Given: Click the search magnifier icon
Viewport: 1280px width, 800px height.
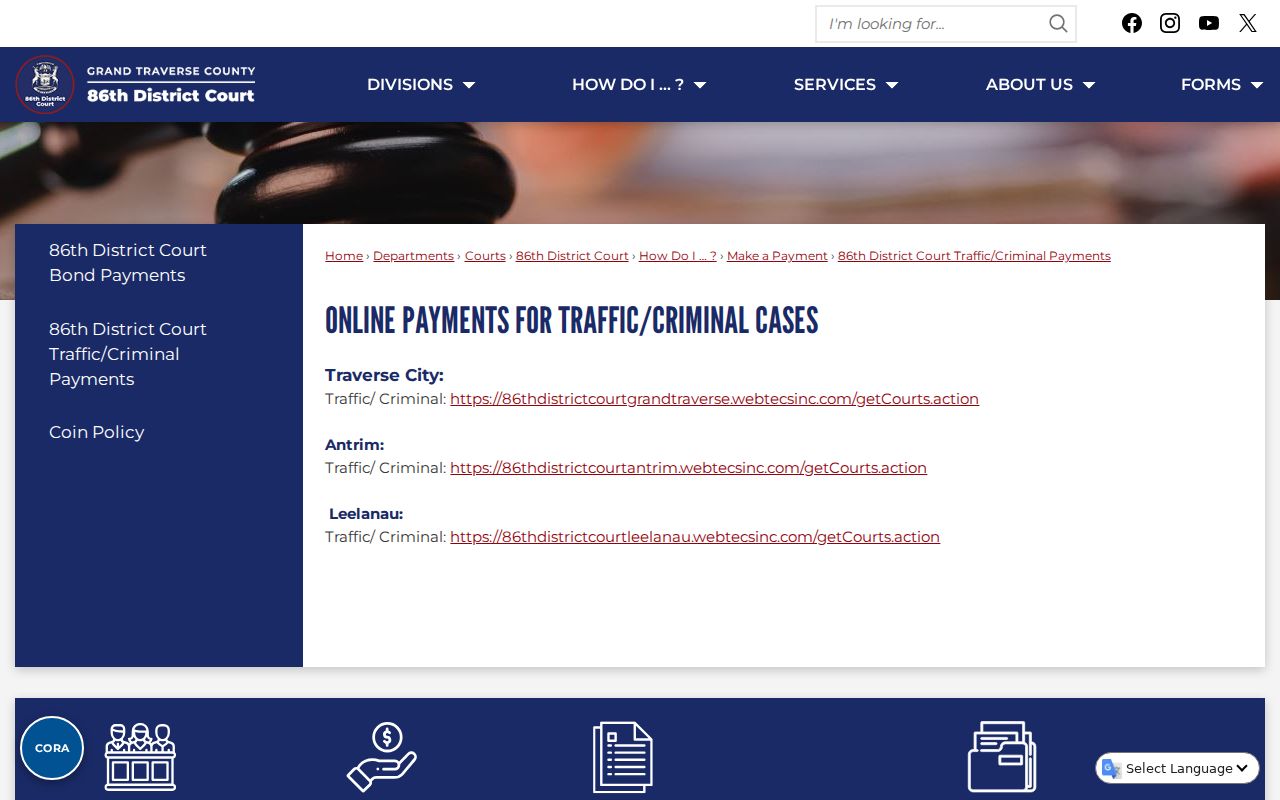Looking at the screenshot, I should point(1058,24).
